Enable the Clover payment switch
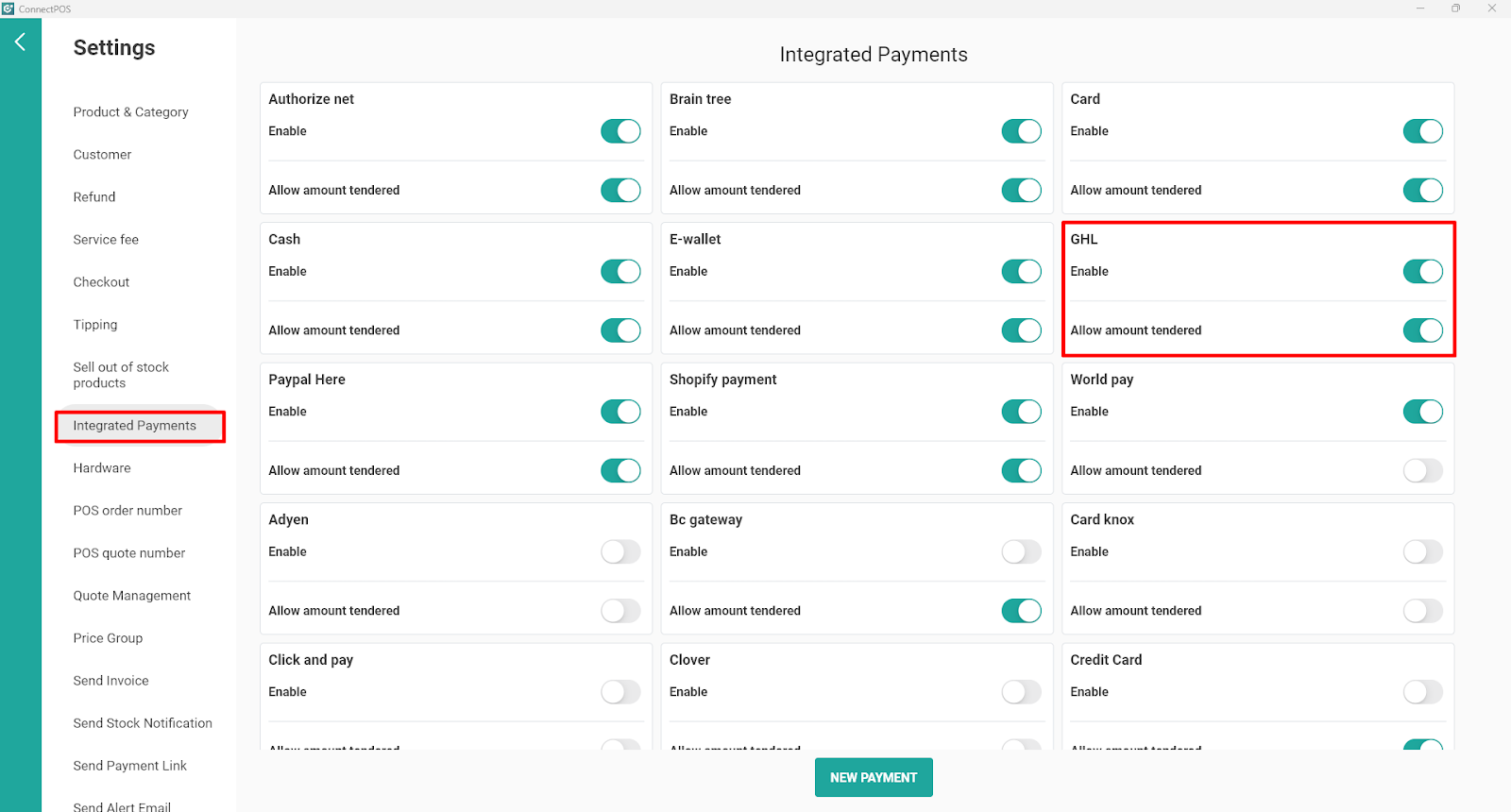Viewport: 1511px width, 812px height. coord(1022,692)
